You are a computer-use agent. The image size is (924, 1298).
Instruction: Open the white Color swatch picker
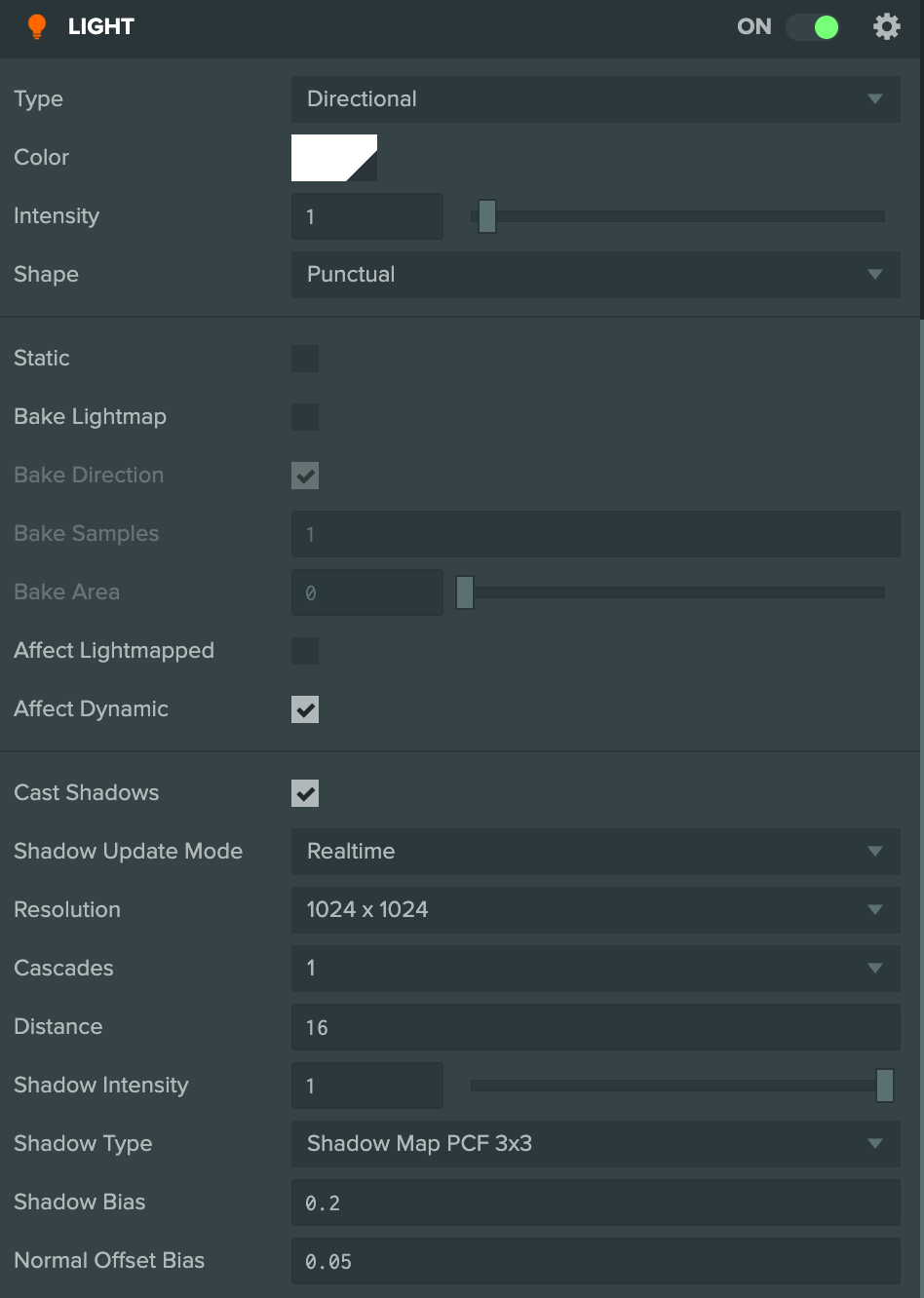coord(334,158)
